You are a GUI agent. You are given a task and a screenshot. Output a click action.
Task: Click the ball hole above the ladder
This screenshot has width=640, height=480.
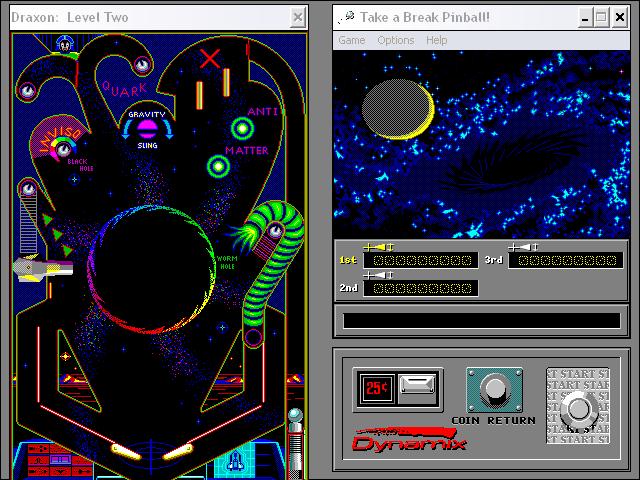[x=28, y=189]
